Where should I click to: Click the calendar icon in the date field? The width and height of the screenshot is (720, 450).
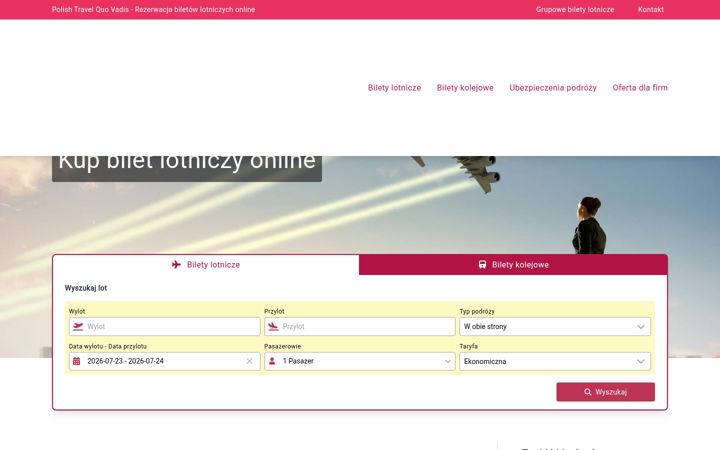tap(77, 361)
